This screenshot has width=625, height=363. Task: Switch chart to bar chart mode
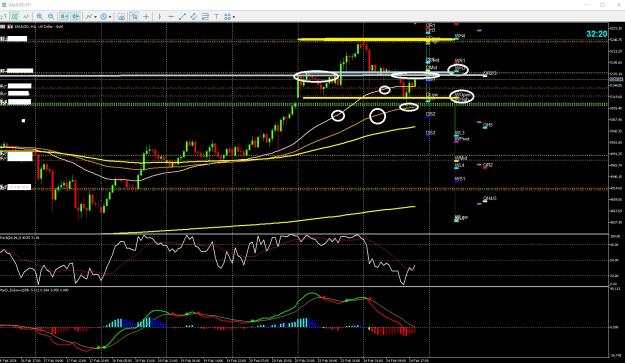[4, 17]
